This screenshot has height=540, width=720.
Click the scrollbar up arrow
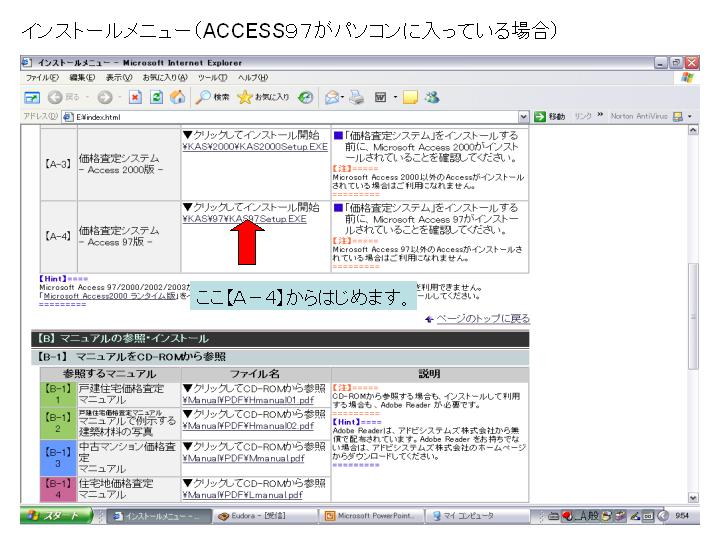[x=693, y=130]
